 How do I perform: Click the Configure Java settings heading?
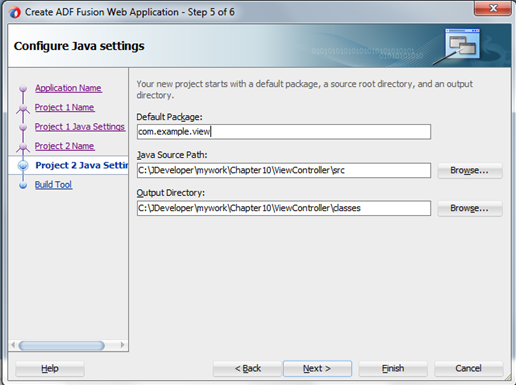pos(79,46)
